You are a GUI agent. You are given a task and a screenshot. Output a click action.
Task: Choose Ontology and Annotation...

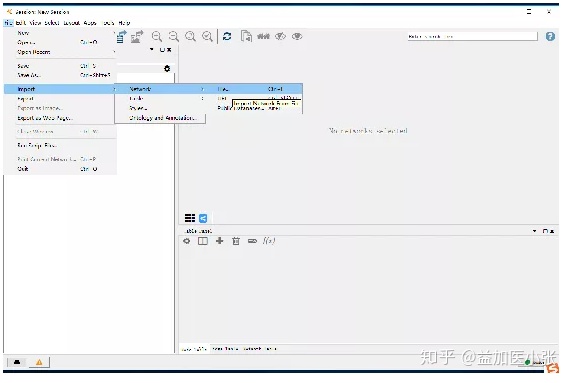[x=160, y=118]
